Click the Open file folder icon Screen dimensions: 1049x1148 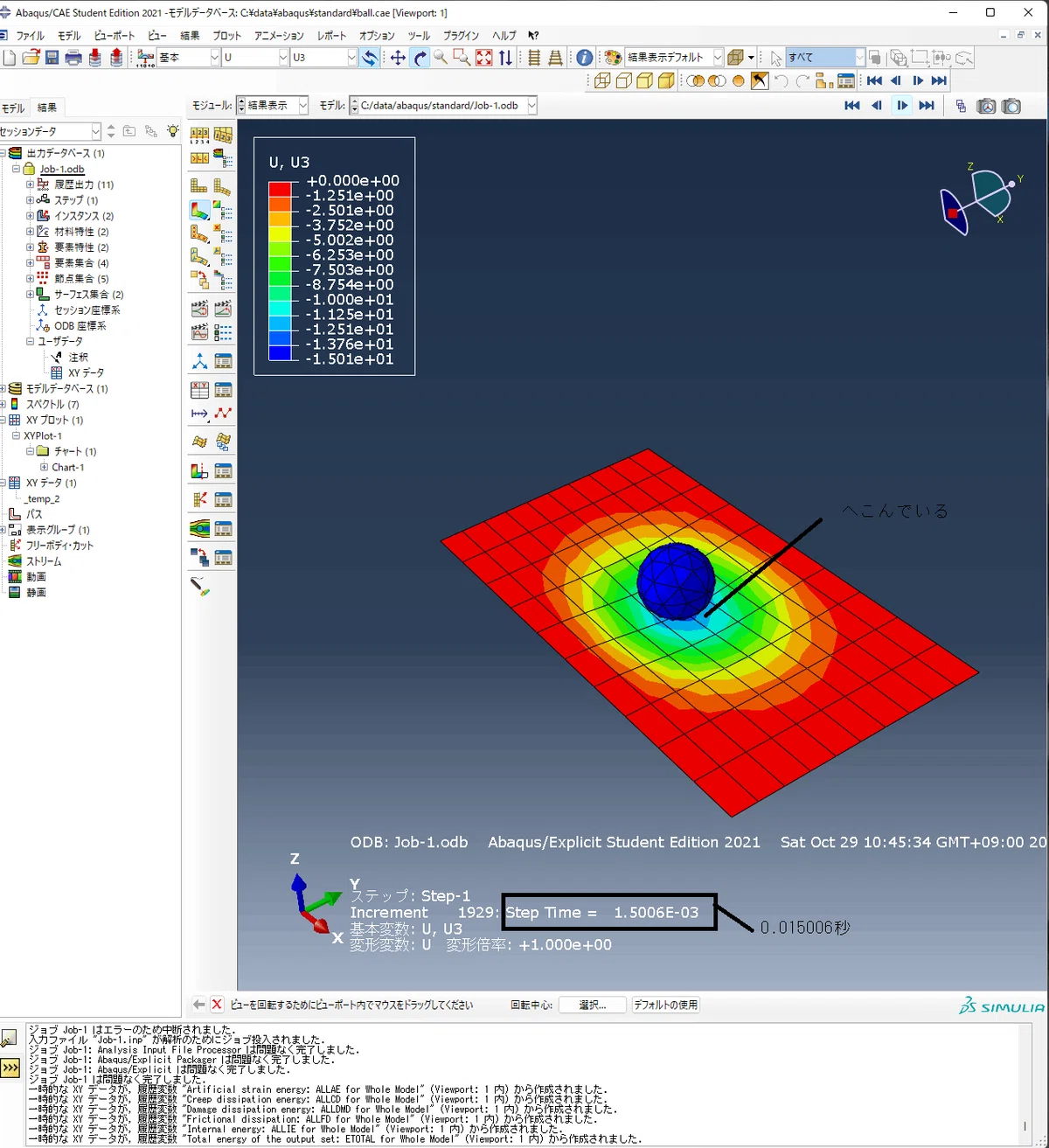31,58
